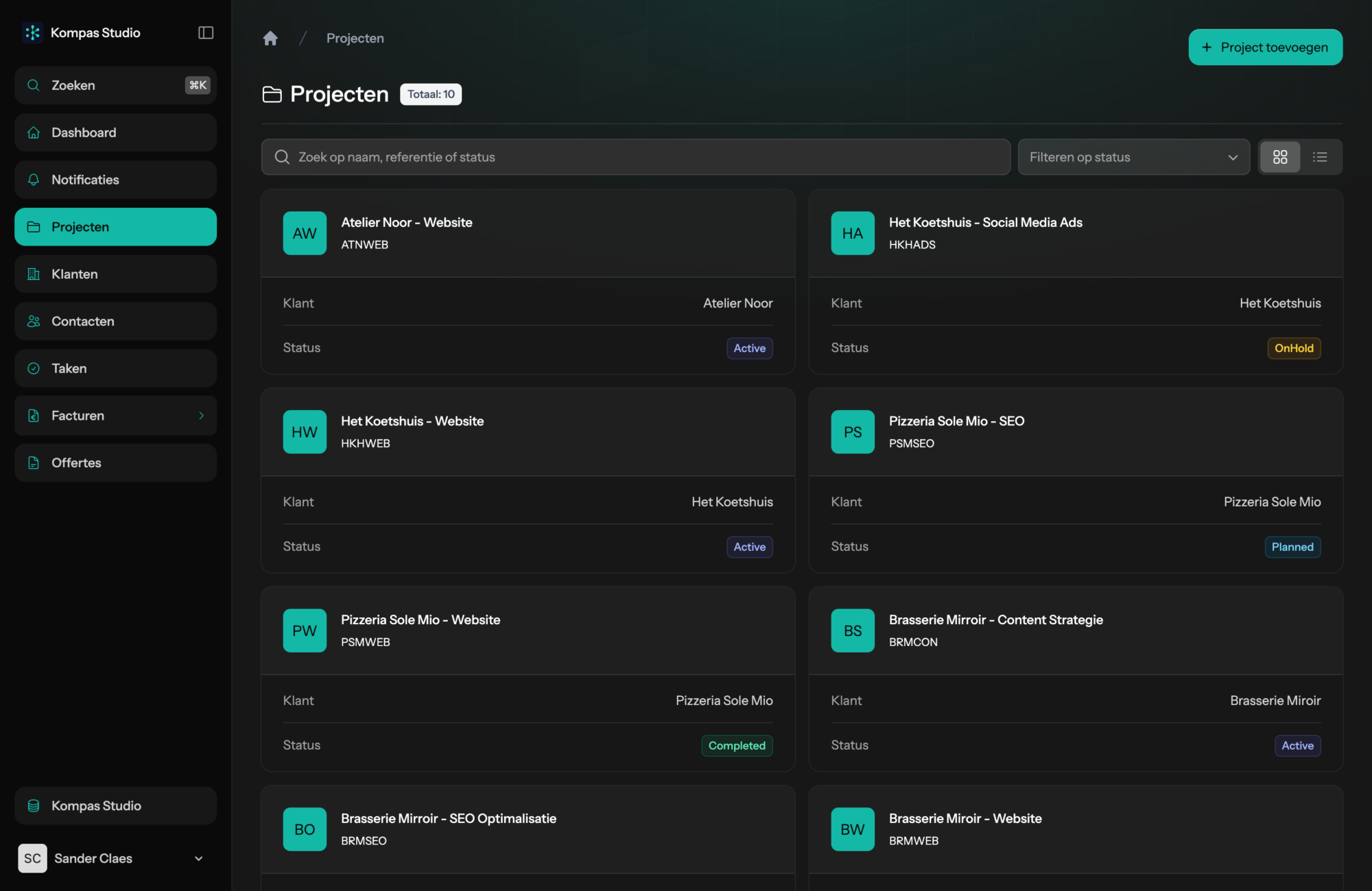Click the BW project avatar
This screenshot has width=1372, height=891.
tap(853, 829)
